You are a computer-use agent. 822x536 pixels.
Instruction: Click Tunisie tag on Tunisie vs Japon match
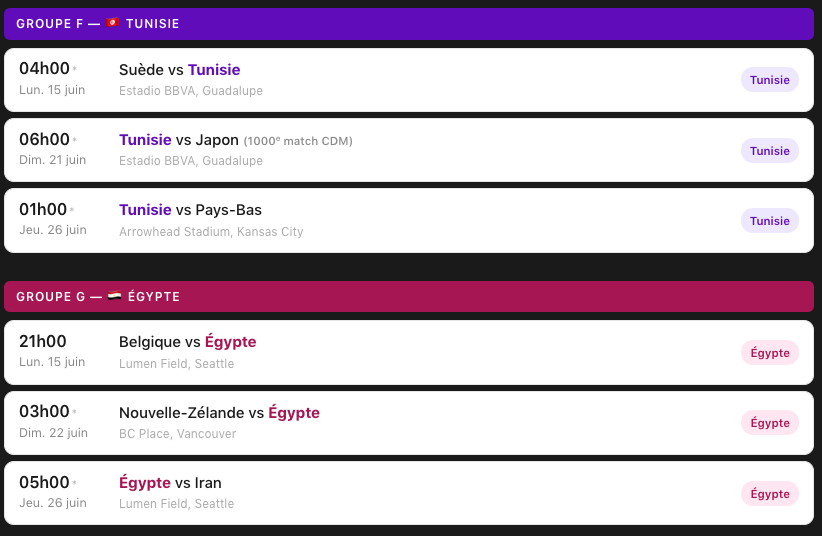pos(769,151)
